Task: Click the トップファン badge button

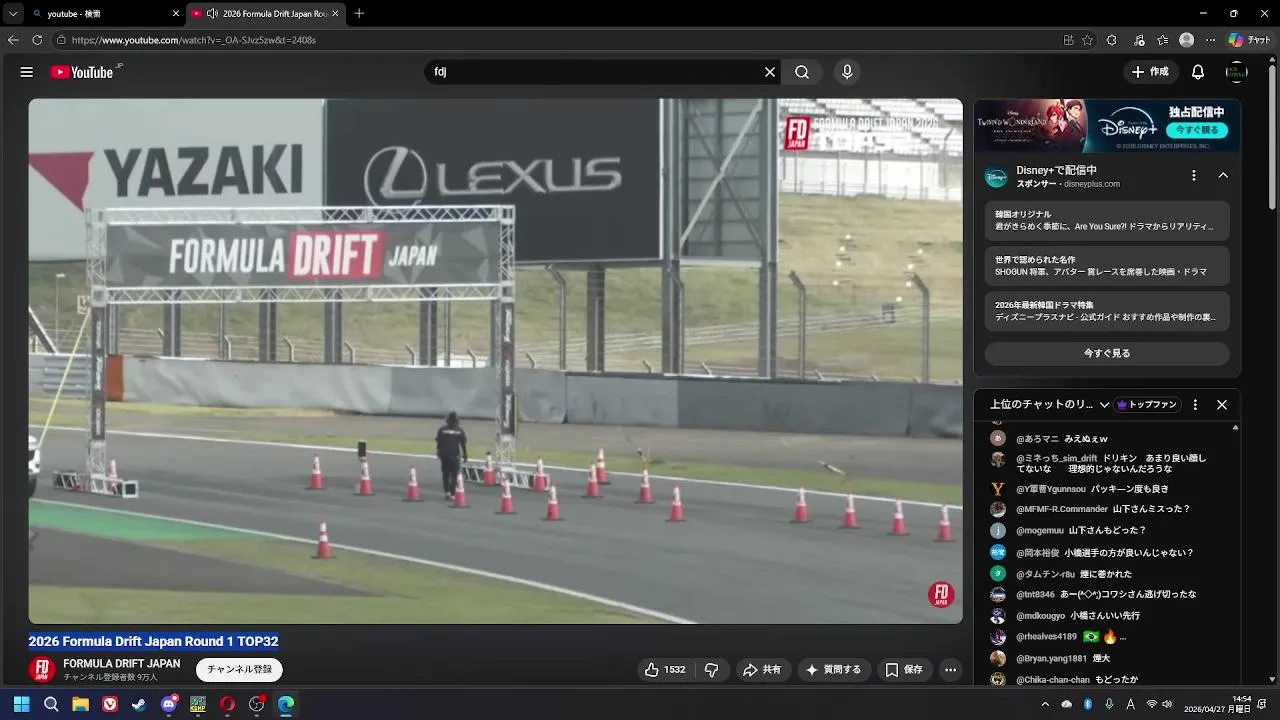Action: coord(1146,405)
